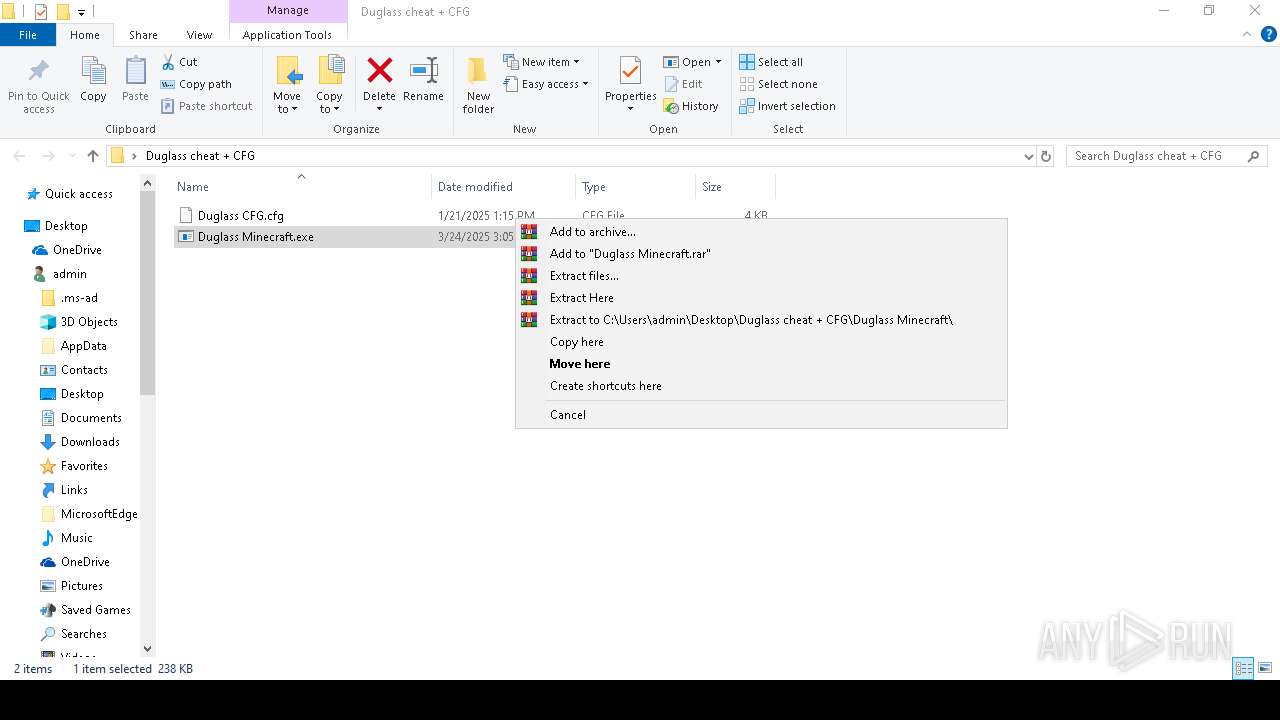Click the Pin to Quick access icon
The width and height of the screenshot is (1280, 720).
click(x=38, y=72)
